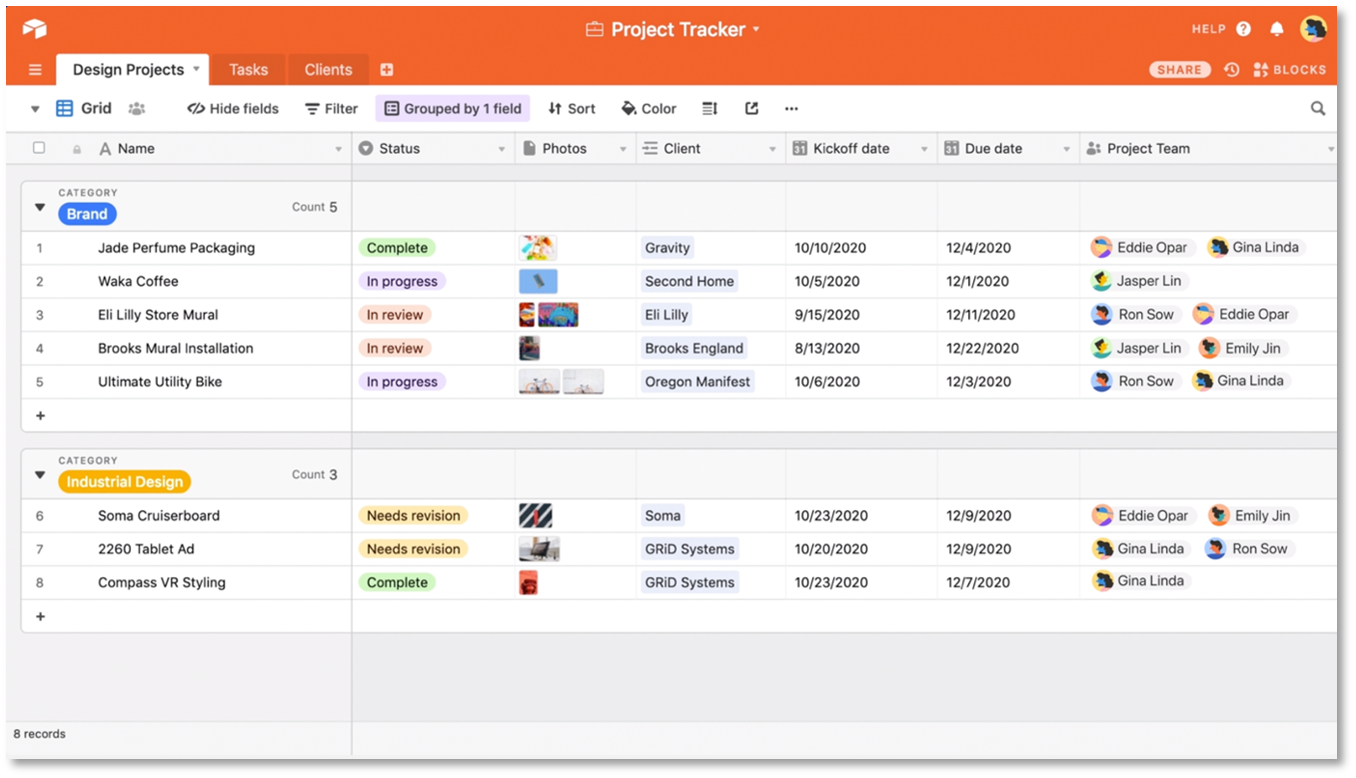Image resolution: width=1356 pixels, height=778 pixels.
Task: Open the notifications bell
Action: [1277, 29]
